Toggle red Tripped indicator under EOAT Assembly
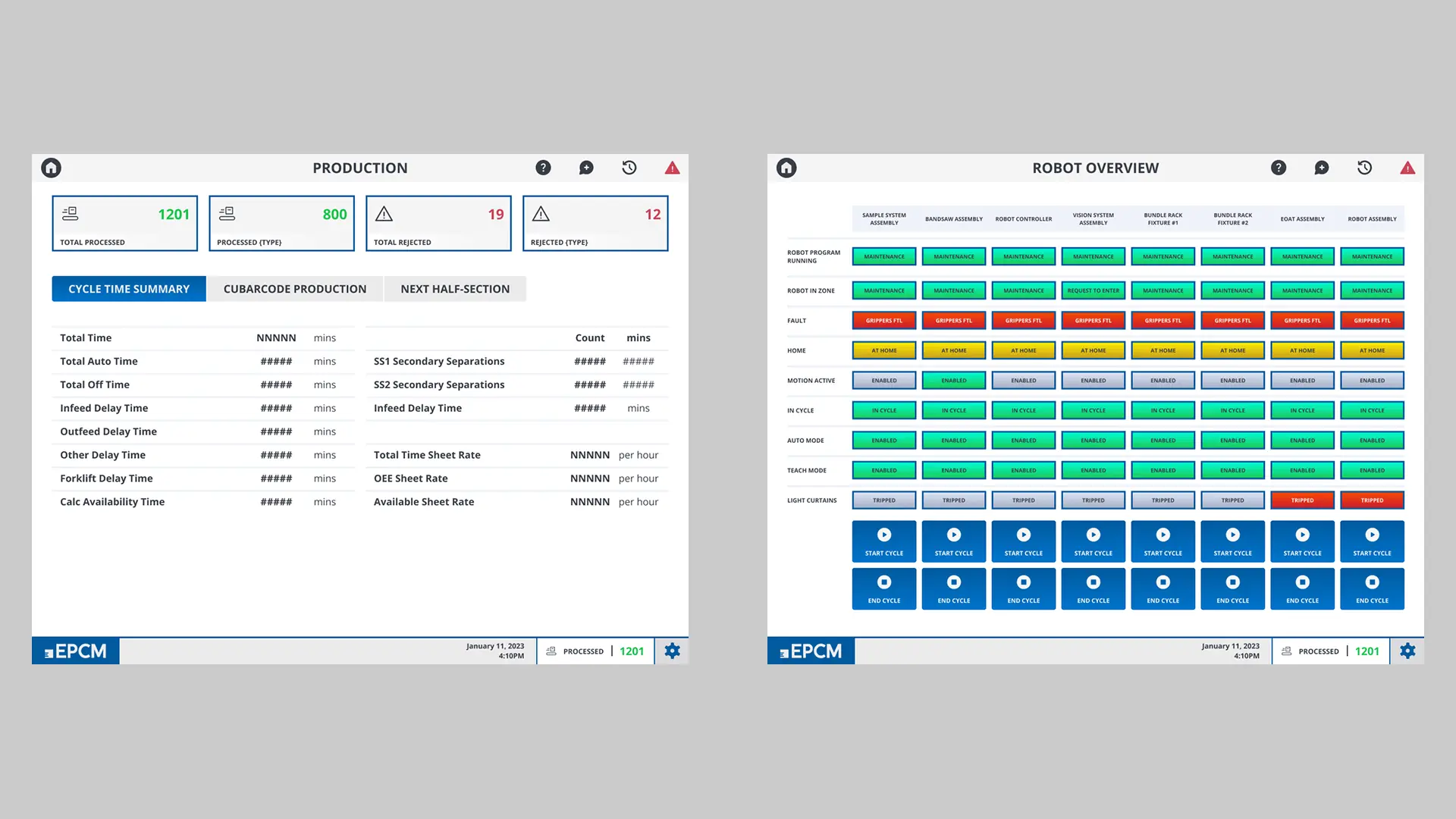Screen dimensions: 1456x819 click(1302, 500)
